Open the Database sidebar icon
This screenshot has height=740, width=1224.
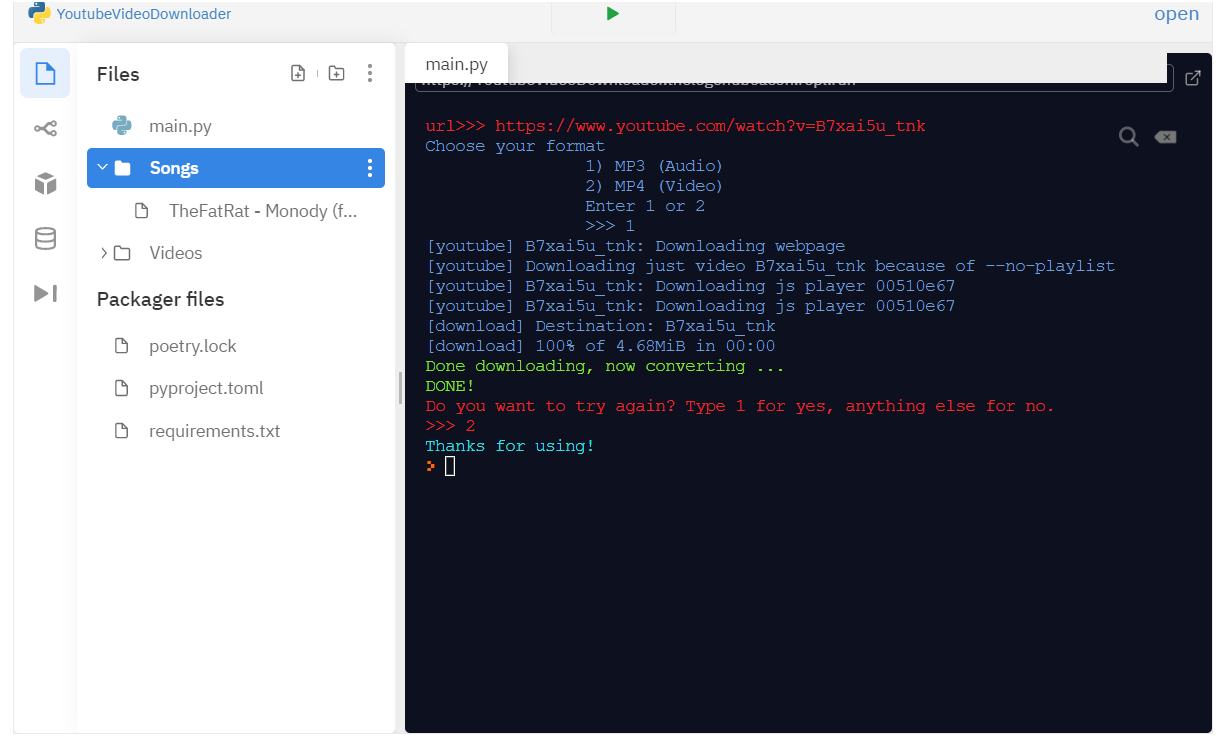click(45, 238)
